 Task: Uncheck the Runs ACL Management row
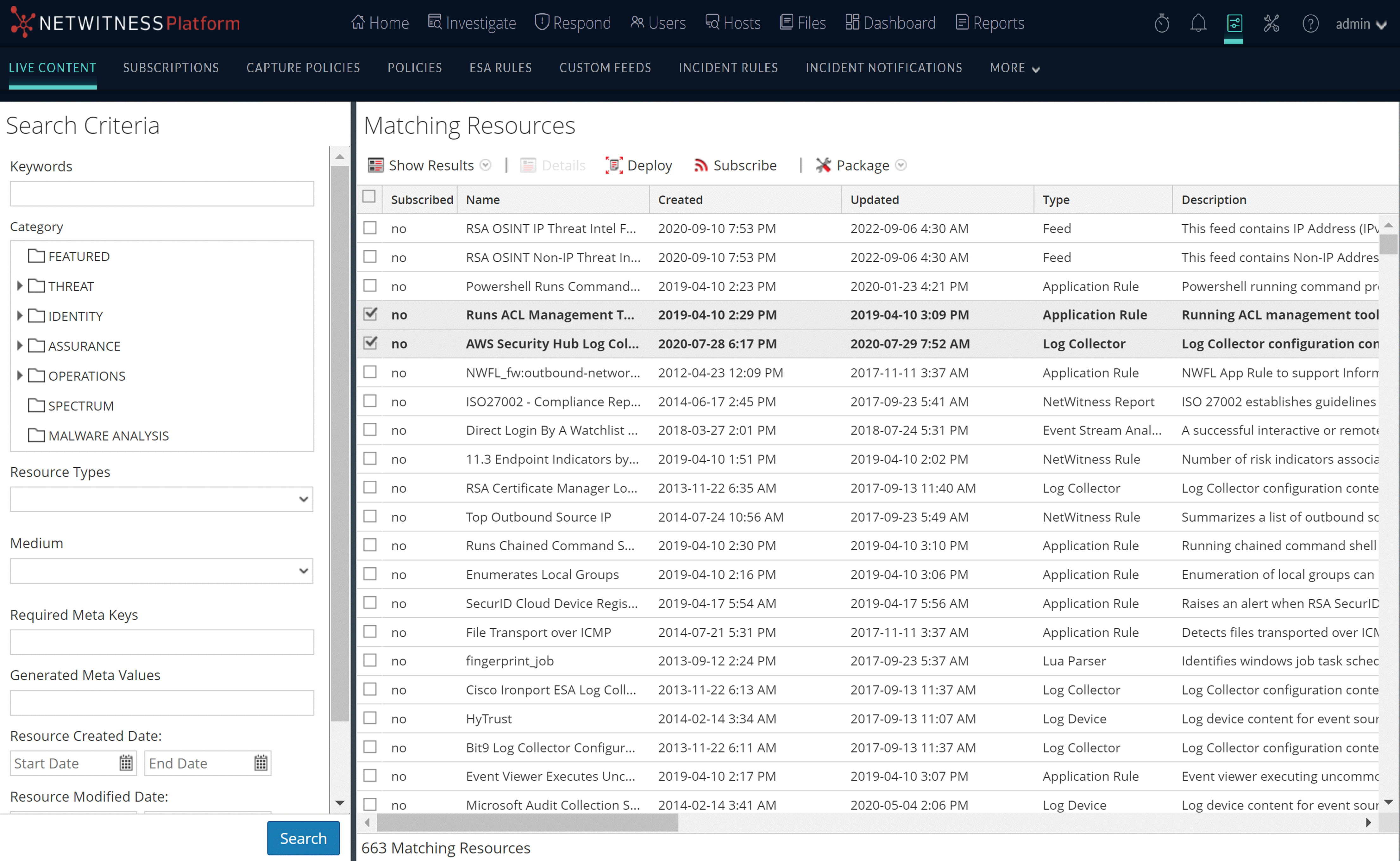[x=370, y=314]
